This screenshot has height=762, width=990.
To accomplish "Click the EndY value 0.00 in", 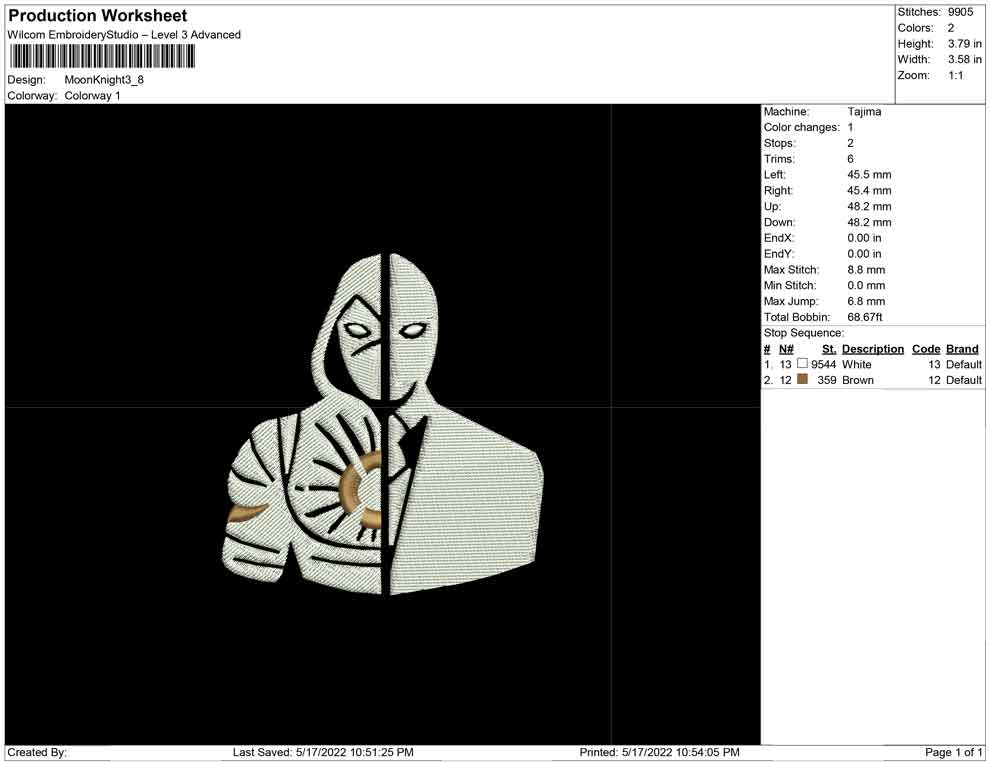I will click(x=864, y=254).
